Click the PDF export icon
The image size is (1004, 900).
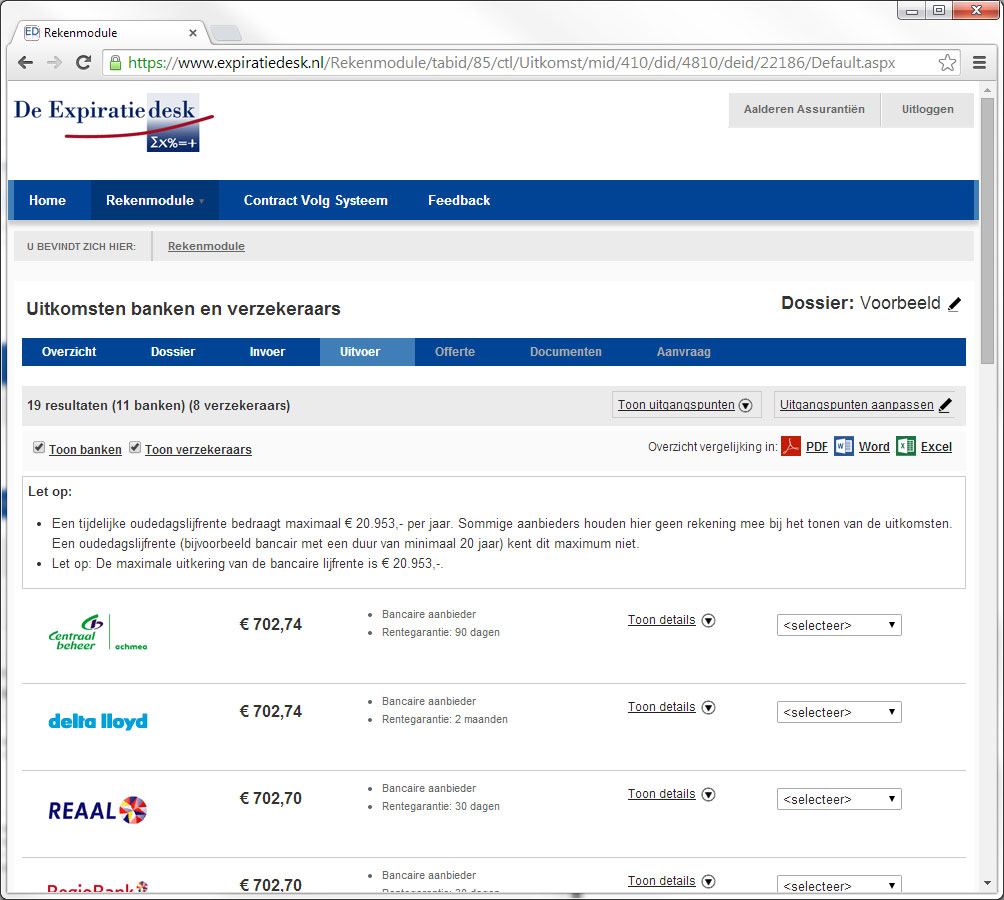click(x=791, y=446)
